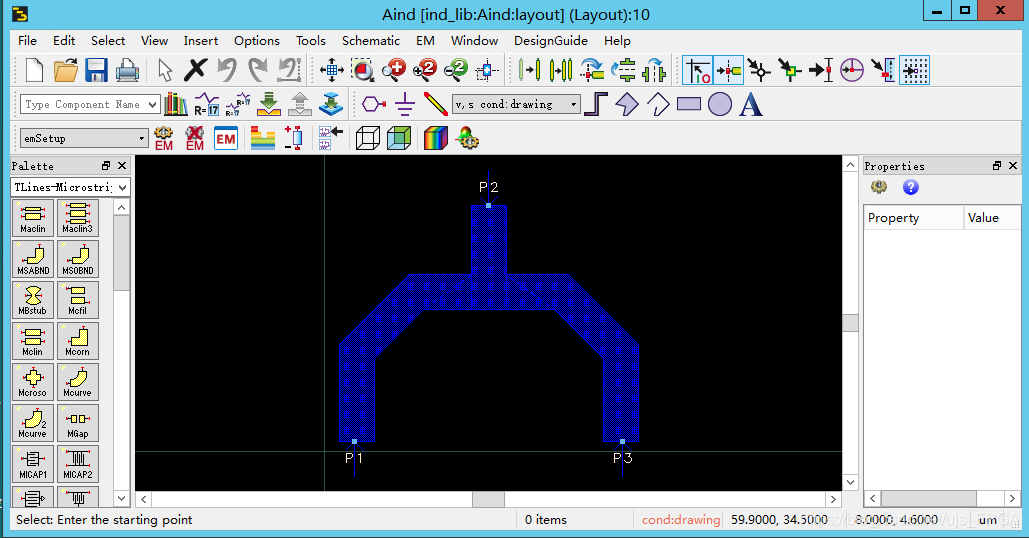Click the View All icon
1029x538 pixels.
click(x=332, y=70)
